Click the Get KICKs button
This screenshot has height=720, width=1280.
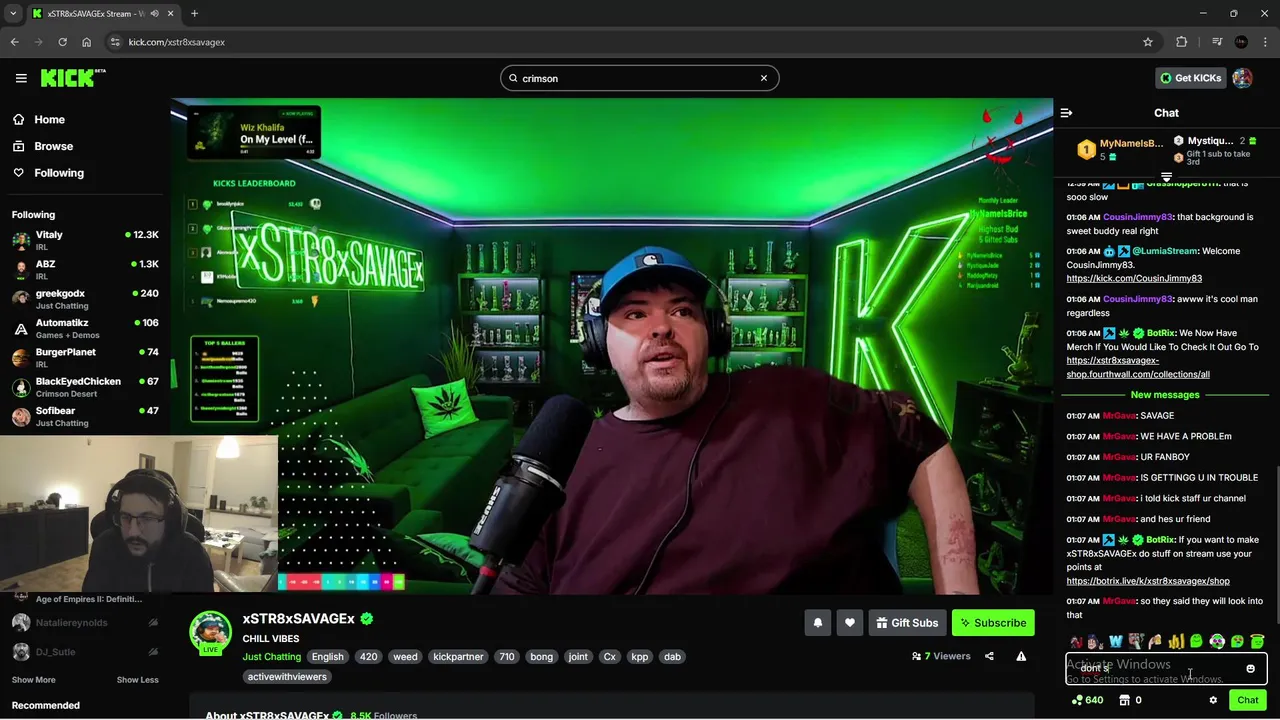(1190, 78)
